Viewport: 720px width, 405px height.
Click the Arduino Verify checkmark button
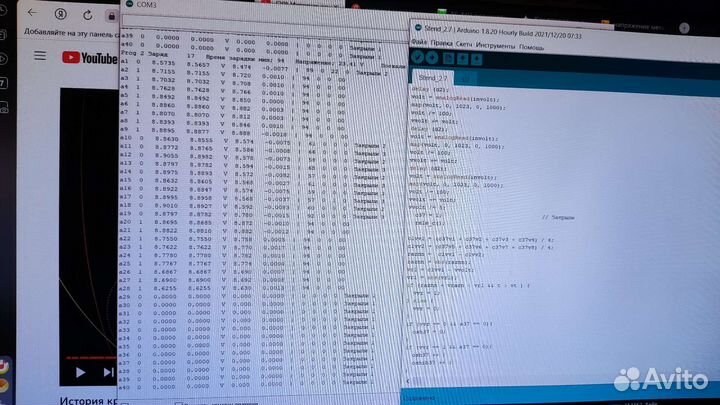coord(420,59)
